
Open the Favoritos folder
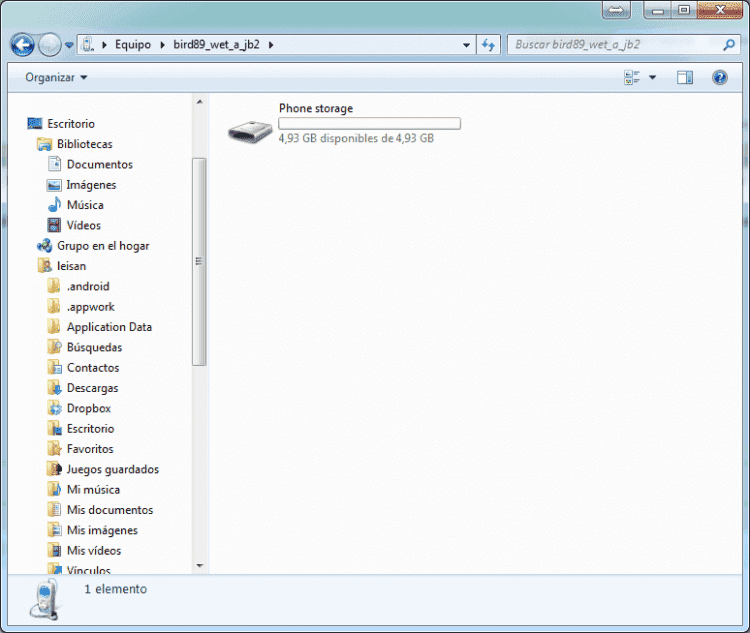90,449
